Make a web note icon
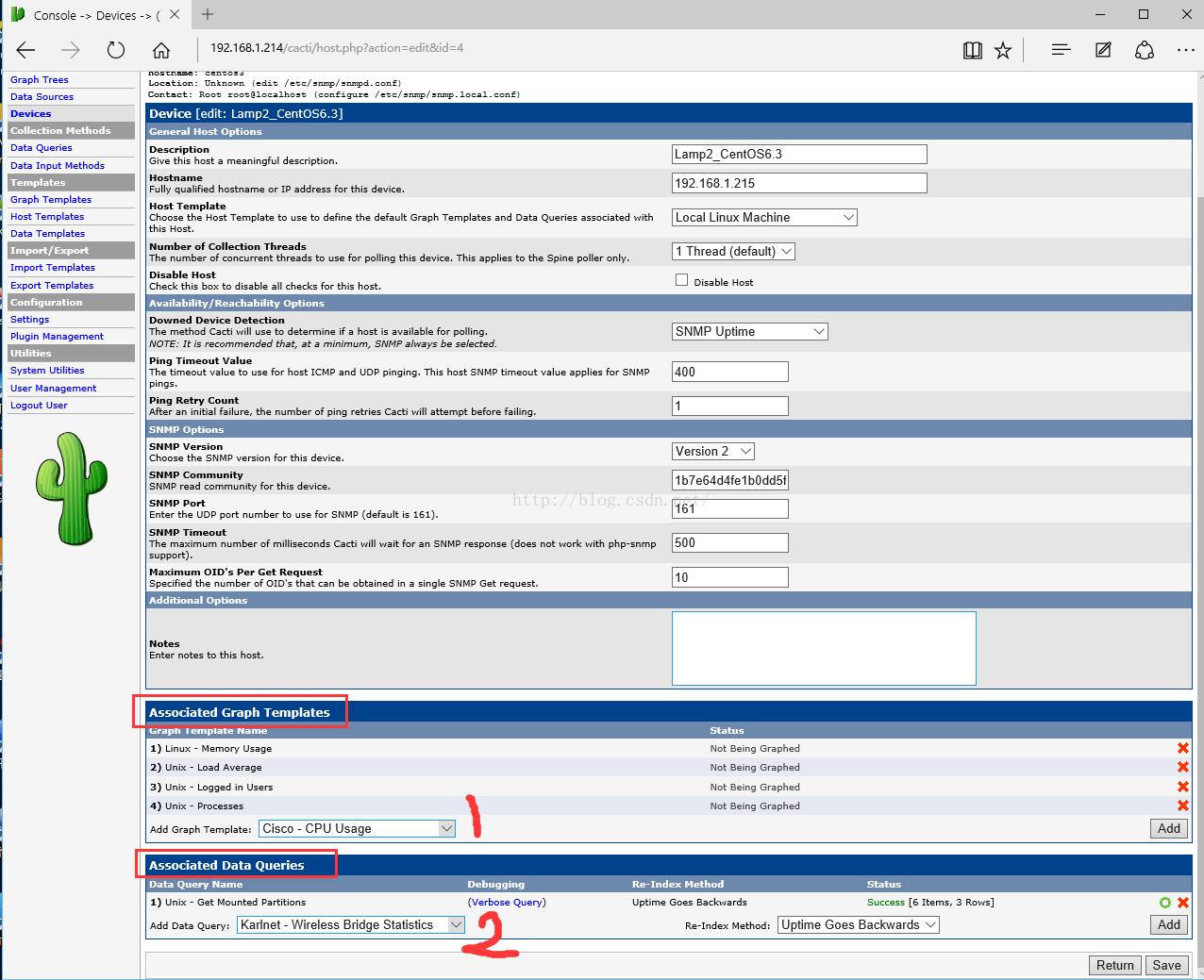1204x980 pixels. [1103, 50]
